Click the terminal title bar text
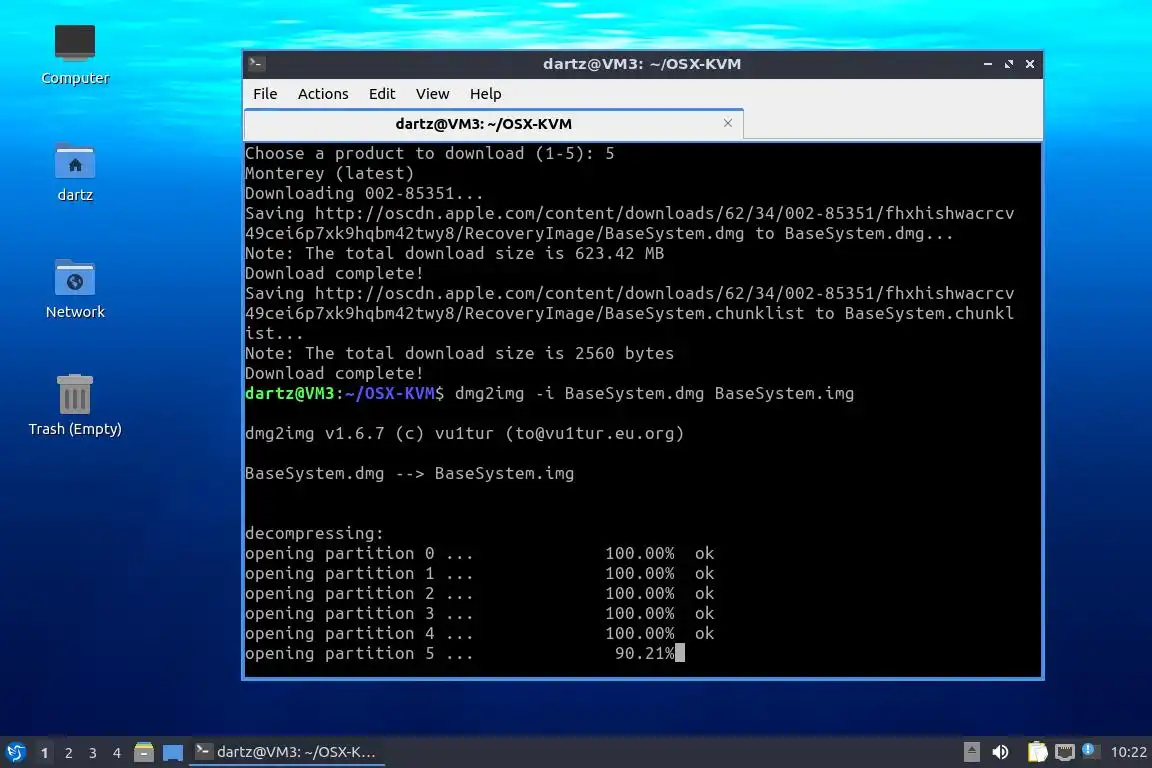Screen dimensions: 1152x768 [641, 64]
